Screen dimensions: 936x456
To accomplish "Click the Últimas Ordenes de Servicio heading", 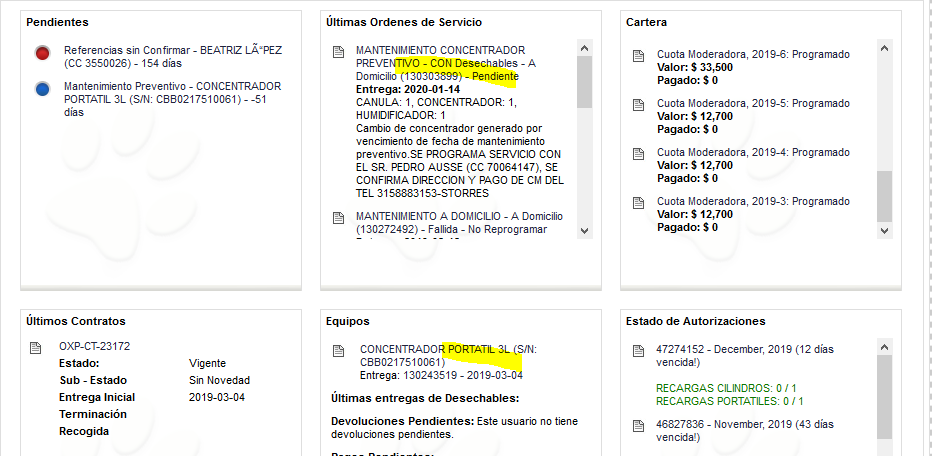I will click(x=404, y=22).
